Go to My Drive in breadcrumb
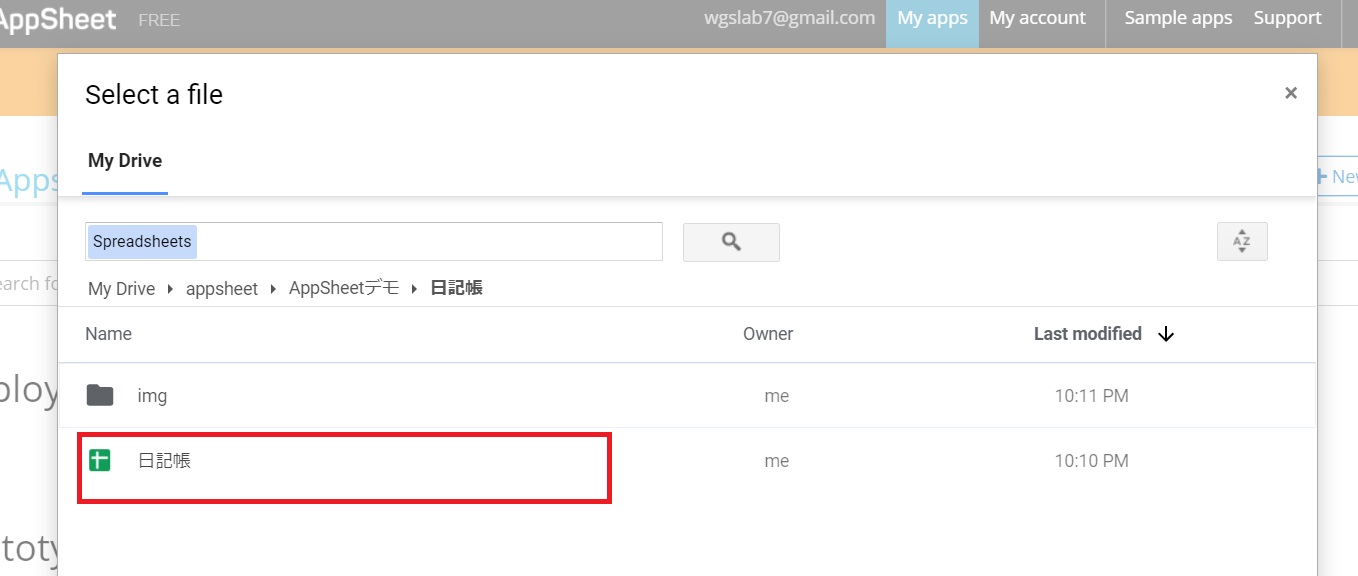This screenshot has width=1358, height=576. click(x=121, y=289)
